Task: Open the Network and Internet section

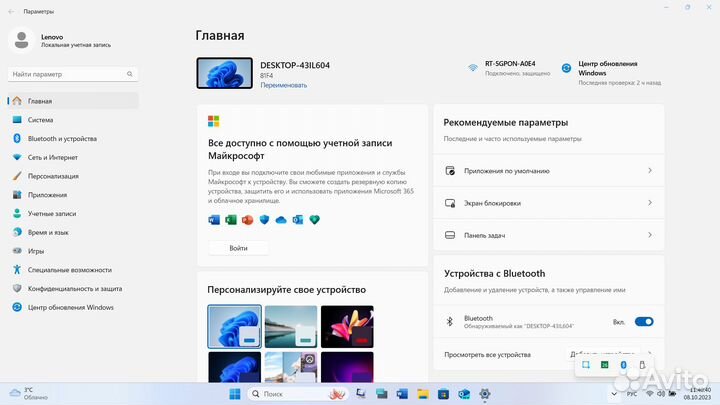Action: pyautogui.click(x=52, y=157)
